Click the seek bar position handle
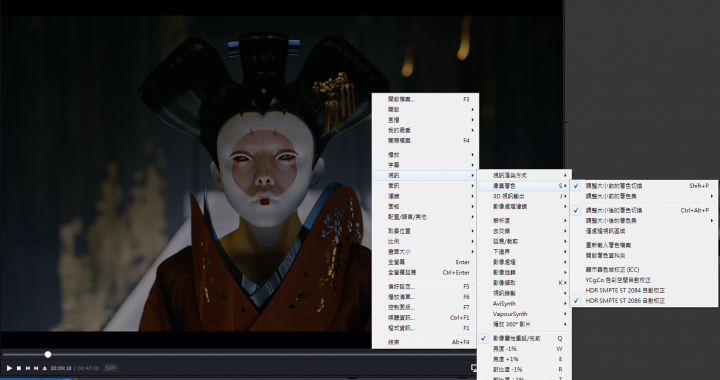This screenshot has width=720, height=380. pos(48,354)
